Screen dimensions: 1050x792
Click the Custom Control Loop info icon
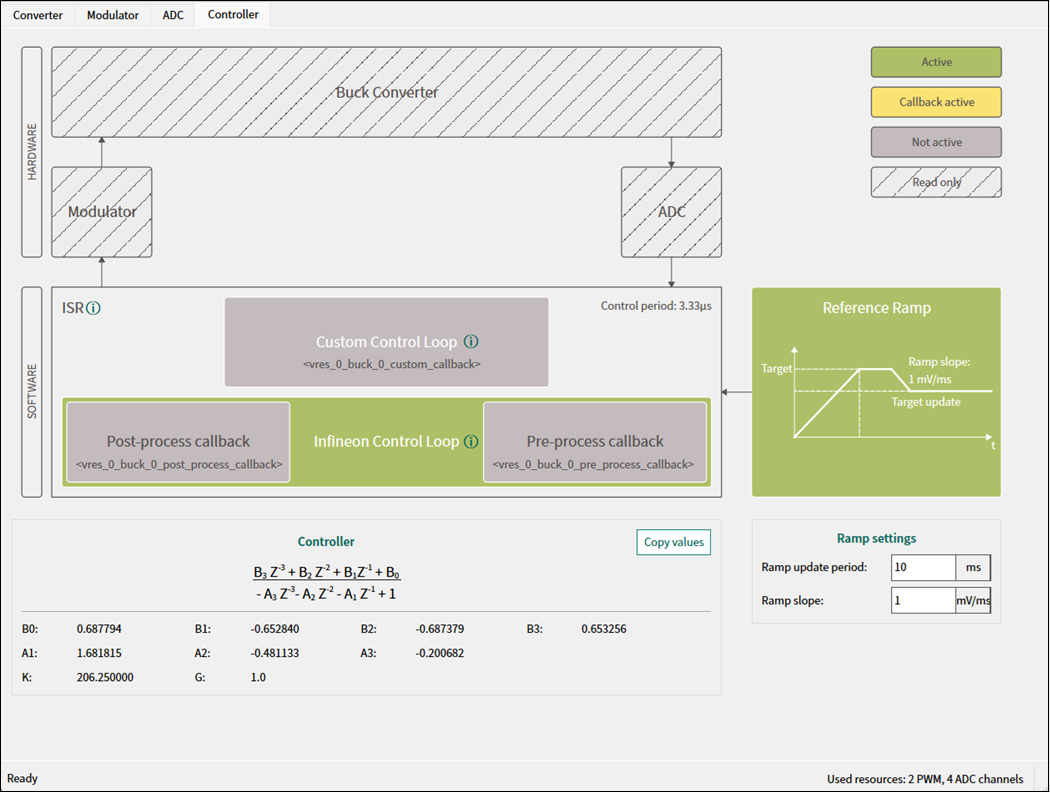pos(471,342)
